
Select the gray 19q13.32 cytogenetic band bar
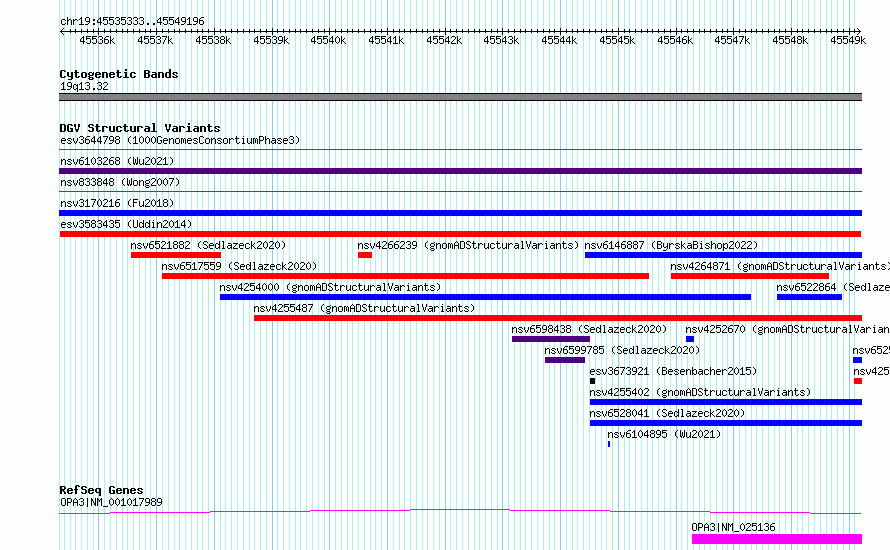pyautogui.click(x=460, y=97)
